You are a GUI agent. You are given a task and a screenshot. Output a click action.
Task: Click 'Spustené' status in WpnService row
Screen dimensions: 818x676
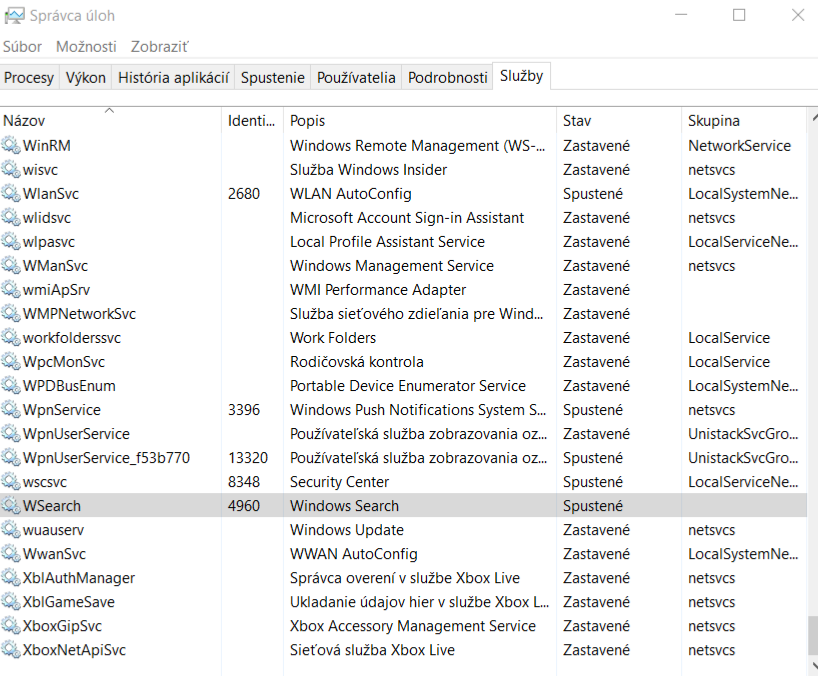tap(593, 409)
